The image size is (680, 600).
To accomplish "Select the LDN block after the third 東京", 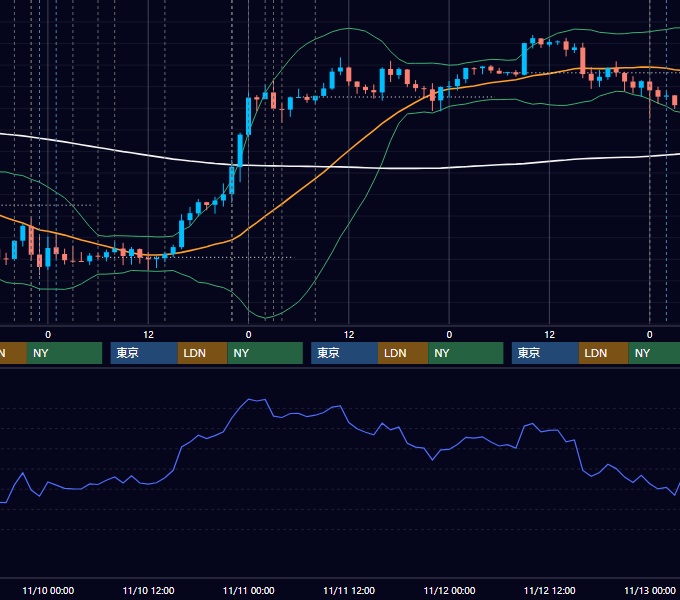I will (603, 353).
